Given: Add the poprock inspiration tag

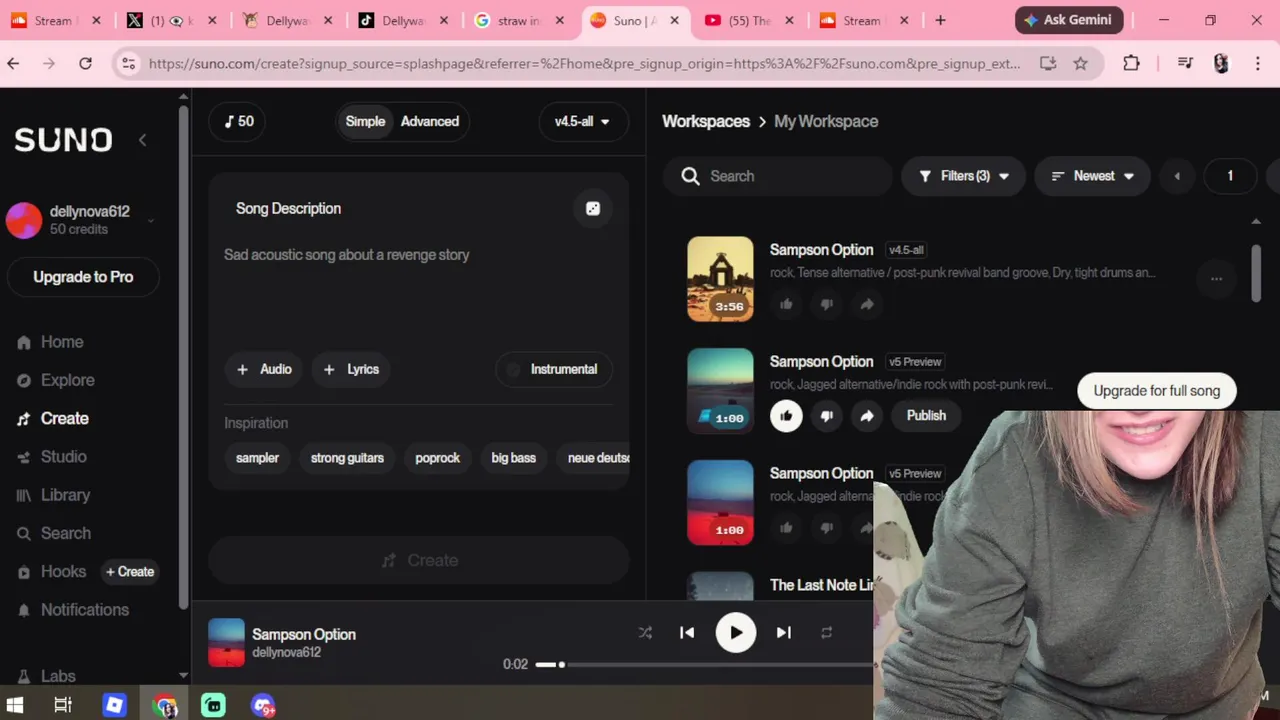Looking at the screenshot, I should (x=437, y=458).
